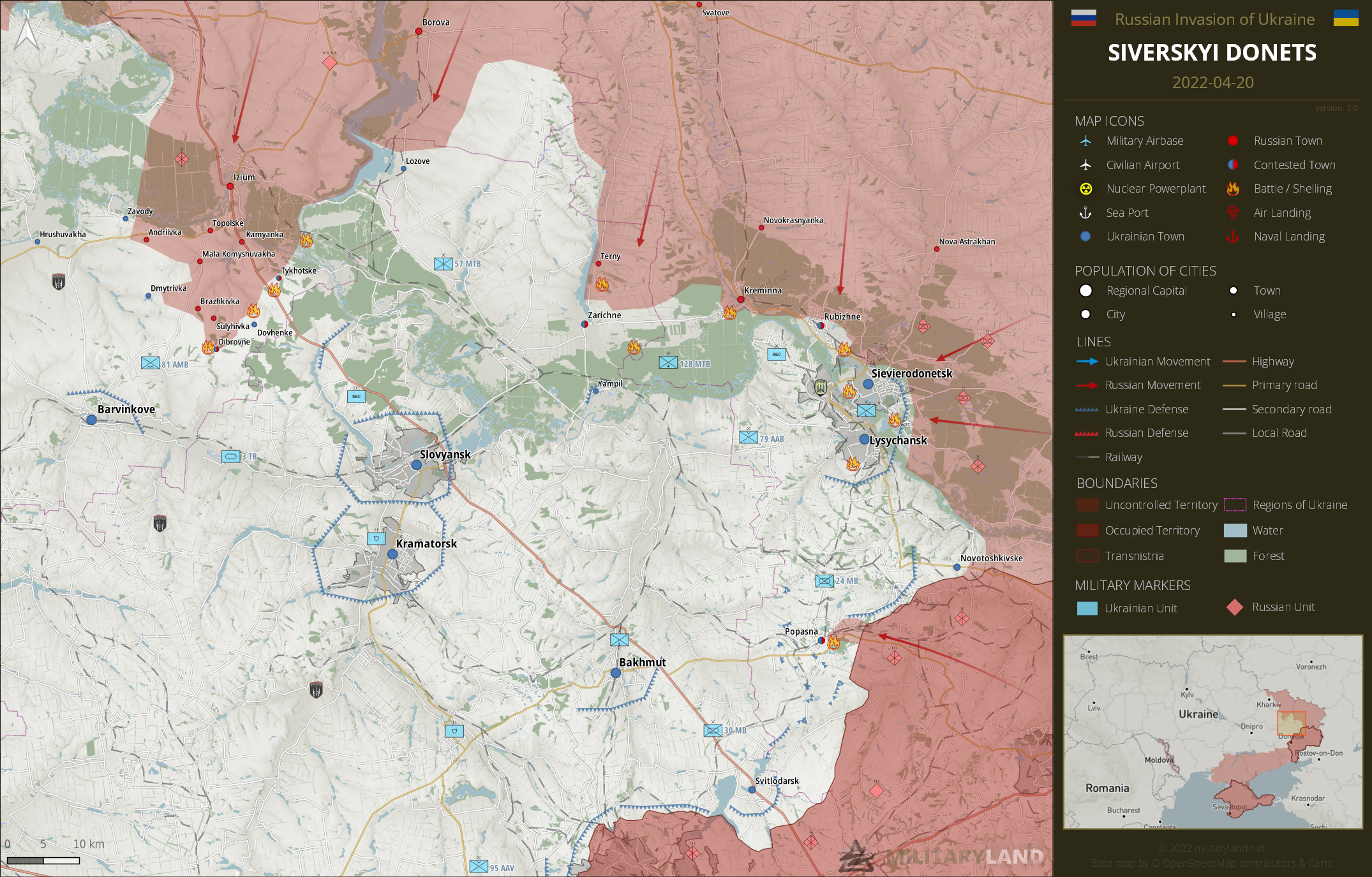The width and height of the screenshot is (1372, 877).
Task: Click the 95 AAV unit marker
Action: click(x=479, y=867)
